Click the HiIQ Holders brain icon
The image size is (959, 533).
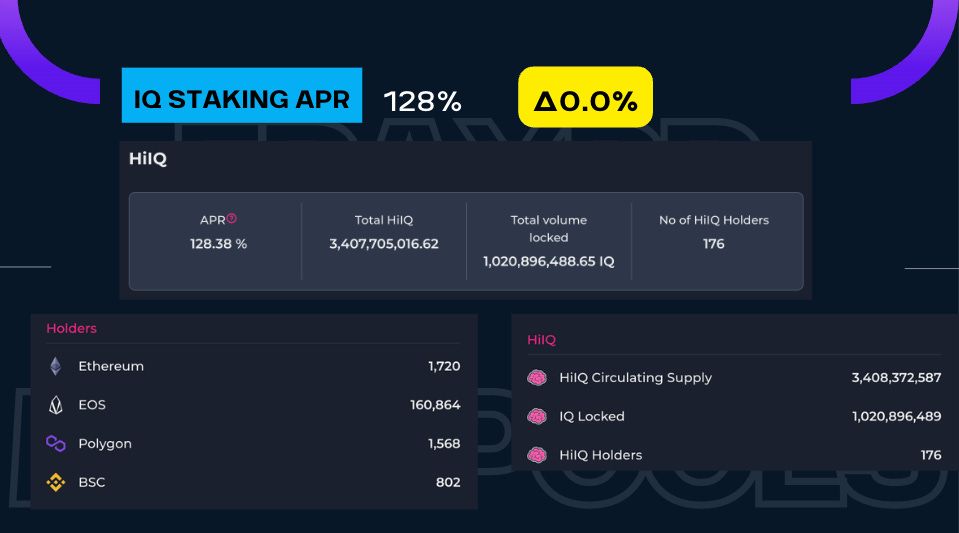point(537,455)
